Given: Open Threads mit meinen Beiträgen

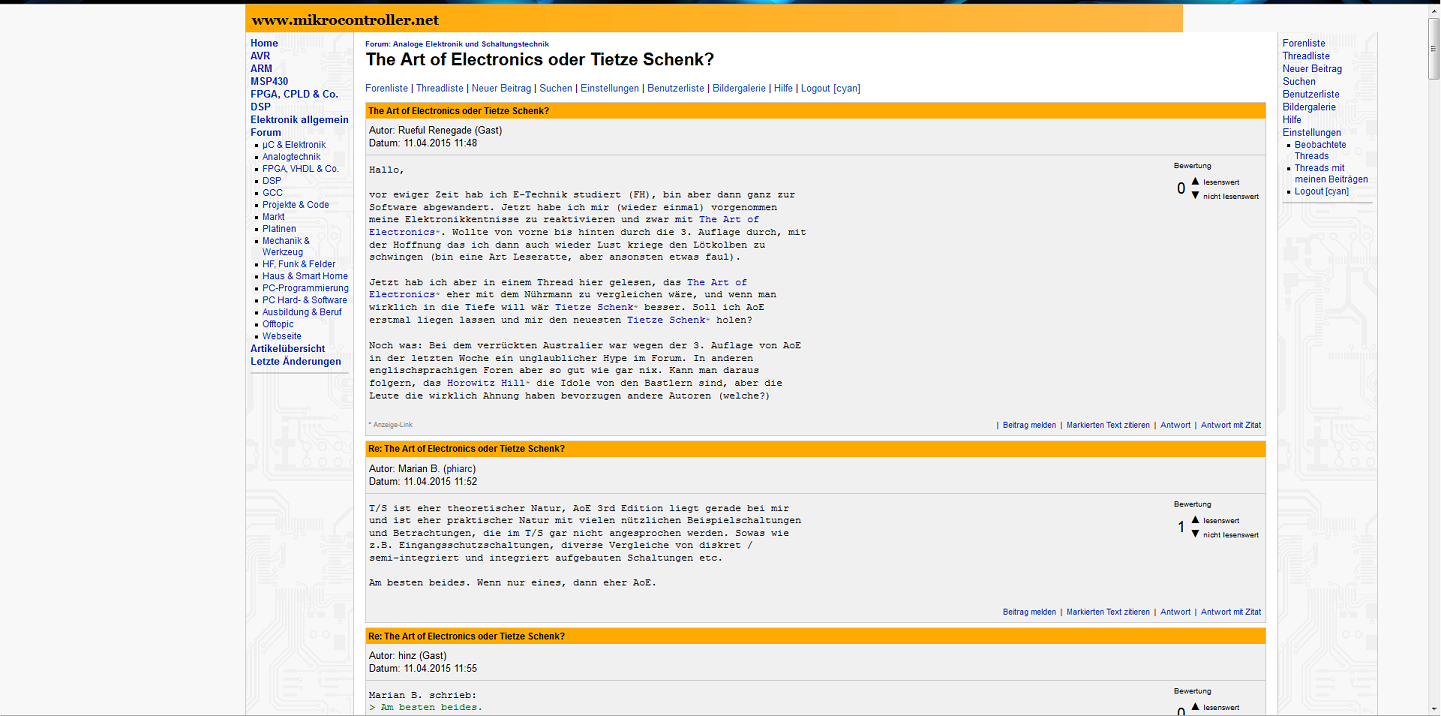Looking at the screenshot, I should 1331,174.
